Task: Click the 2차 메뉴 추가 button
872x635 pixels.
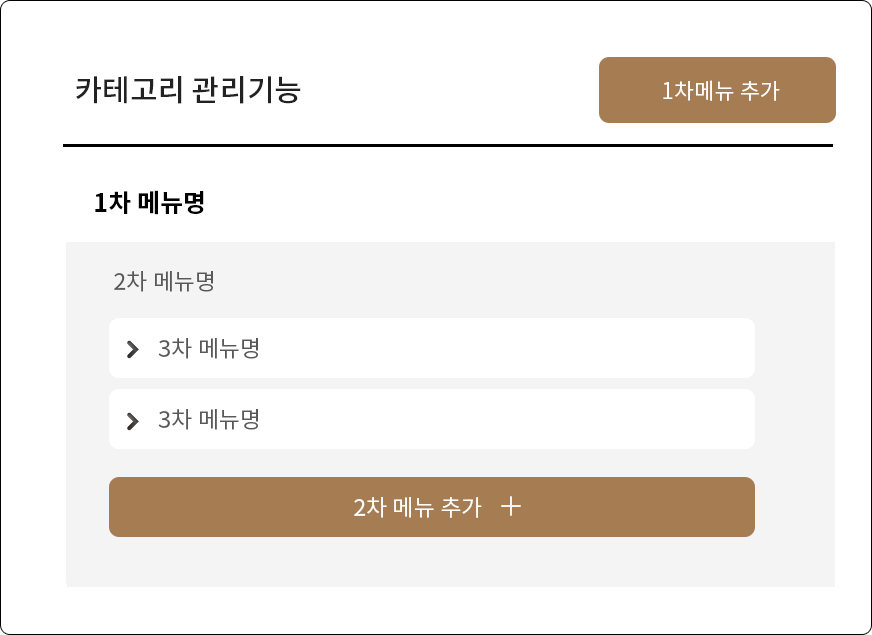Action: pyautogui.click(x=432, y=507)
